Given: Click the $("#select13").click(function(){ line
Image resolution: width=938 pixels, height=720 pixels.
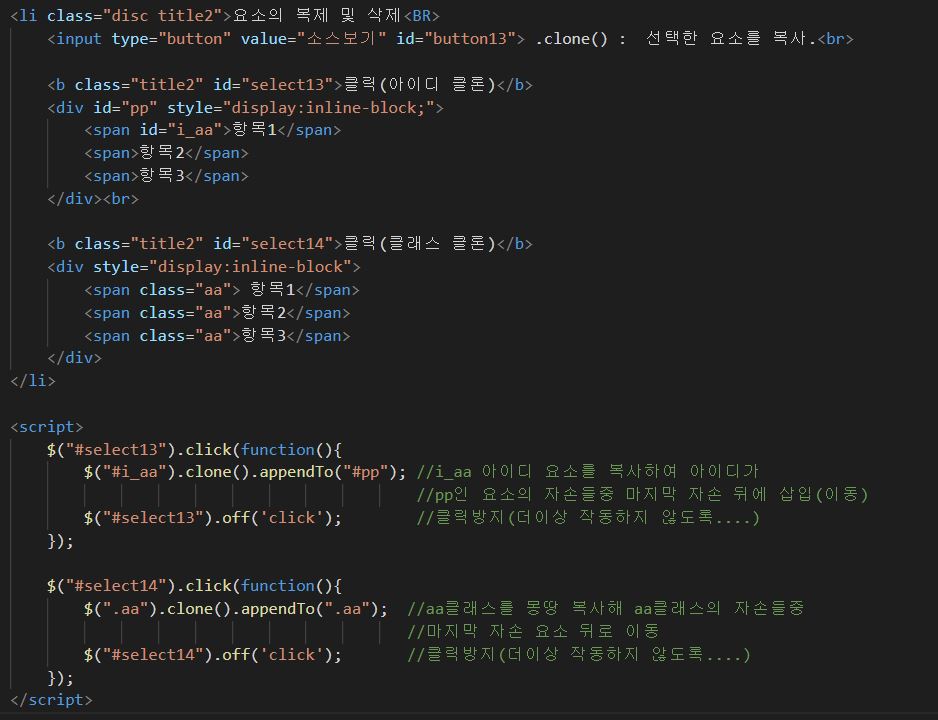Looking at the screenshot, I should point(194,450).
